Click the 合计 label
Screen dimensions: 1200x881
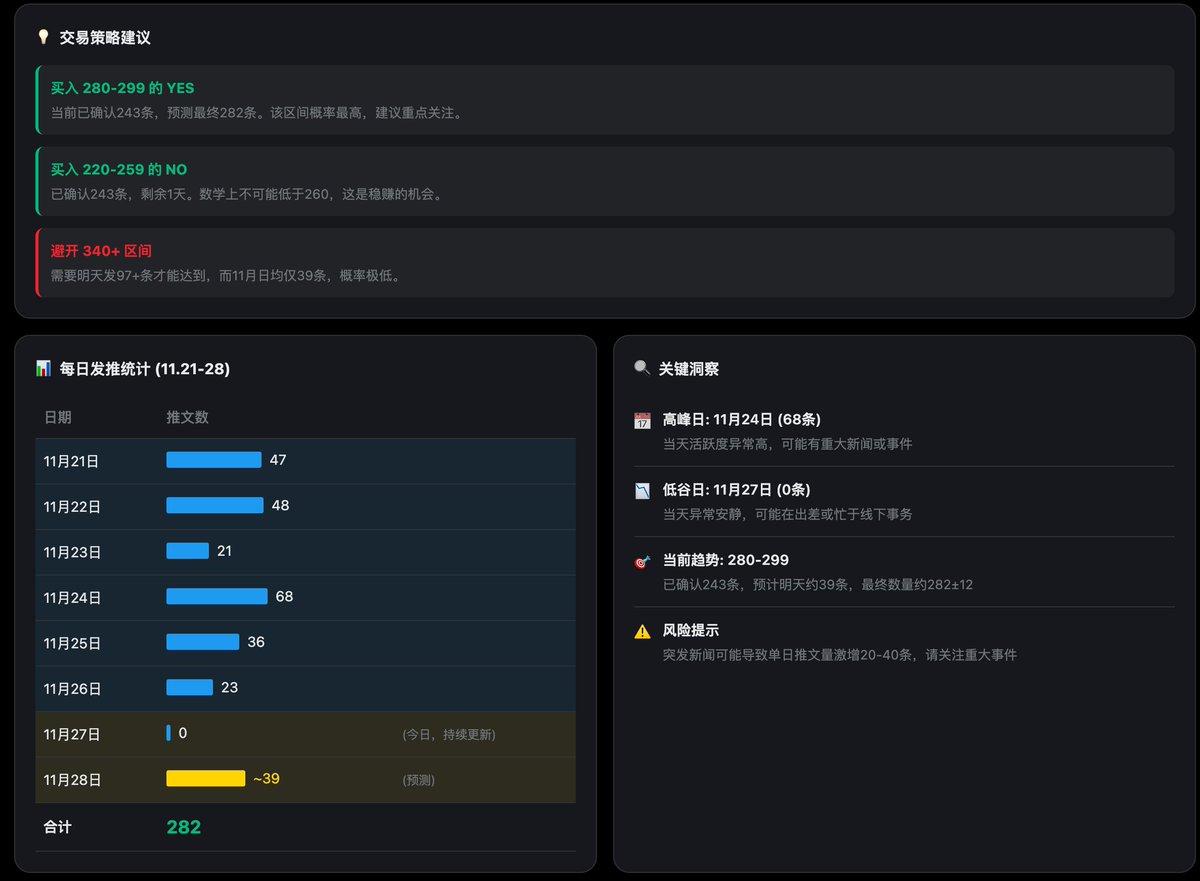point(58,827)
